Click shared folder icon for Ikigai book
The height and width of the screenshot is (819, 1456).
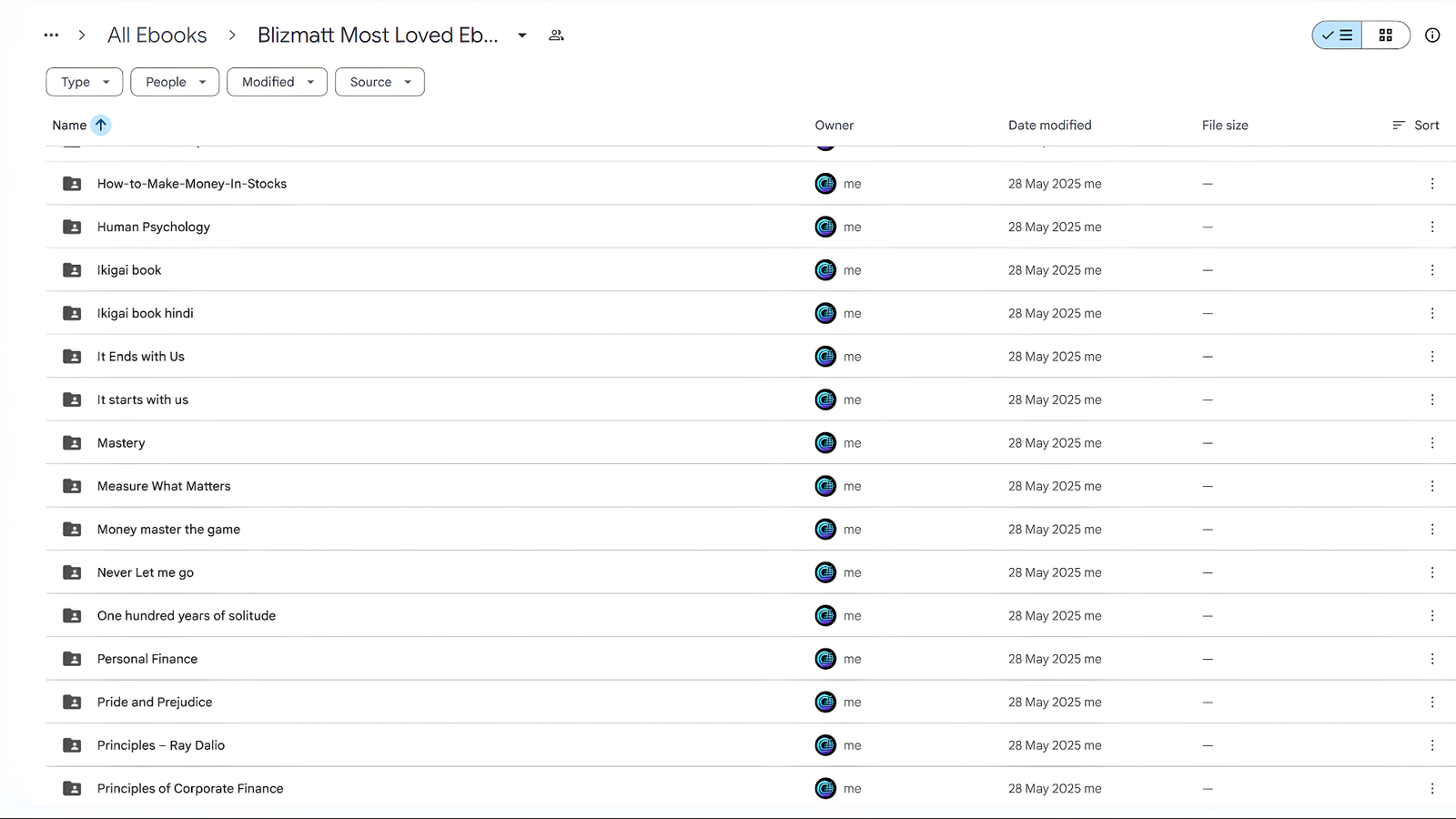pos(72,270)
